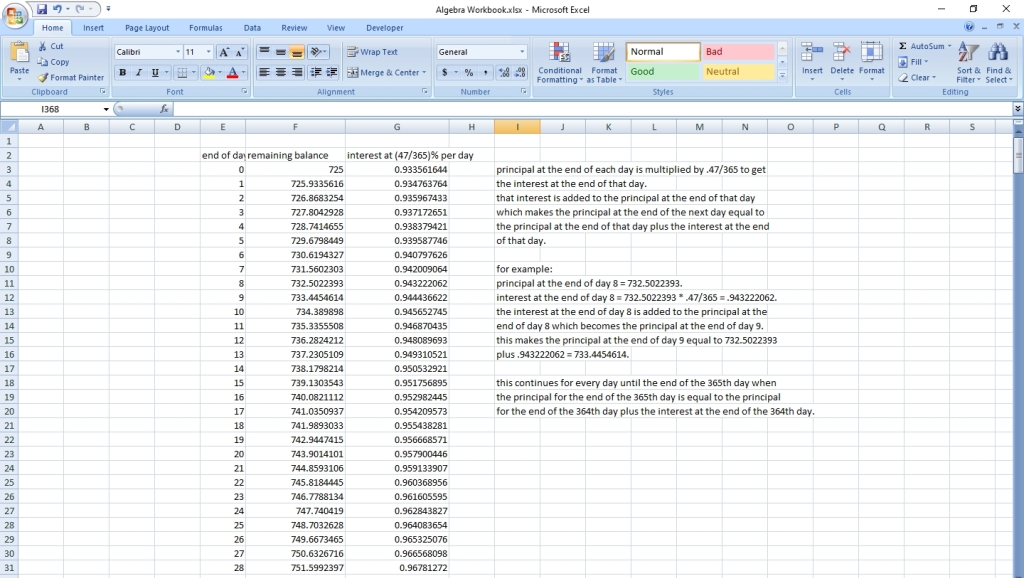
Task: Activate the Format Painter brush
Action: coord(71,77)
